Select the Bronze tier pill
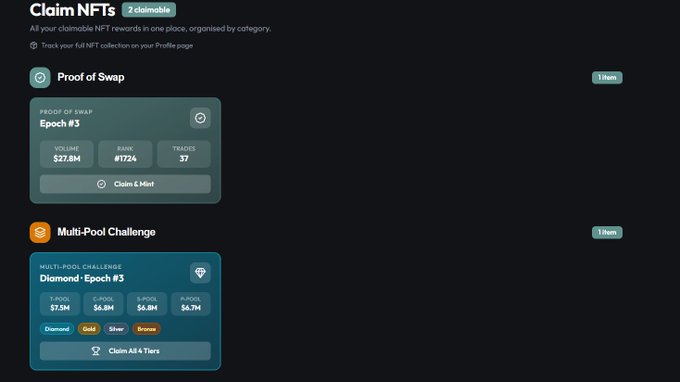 click(x=147, y=329)
